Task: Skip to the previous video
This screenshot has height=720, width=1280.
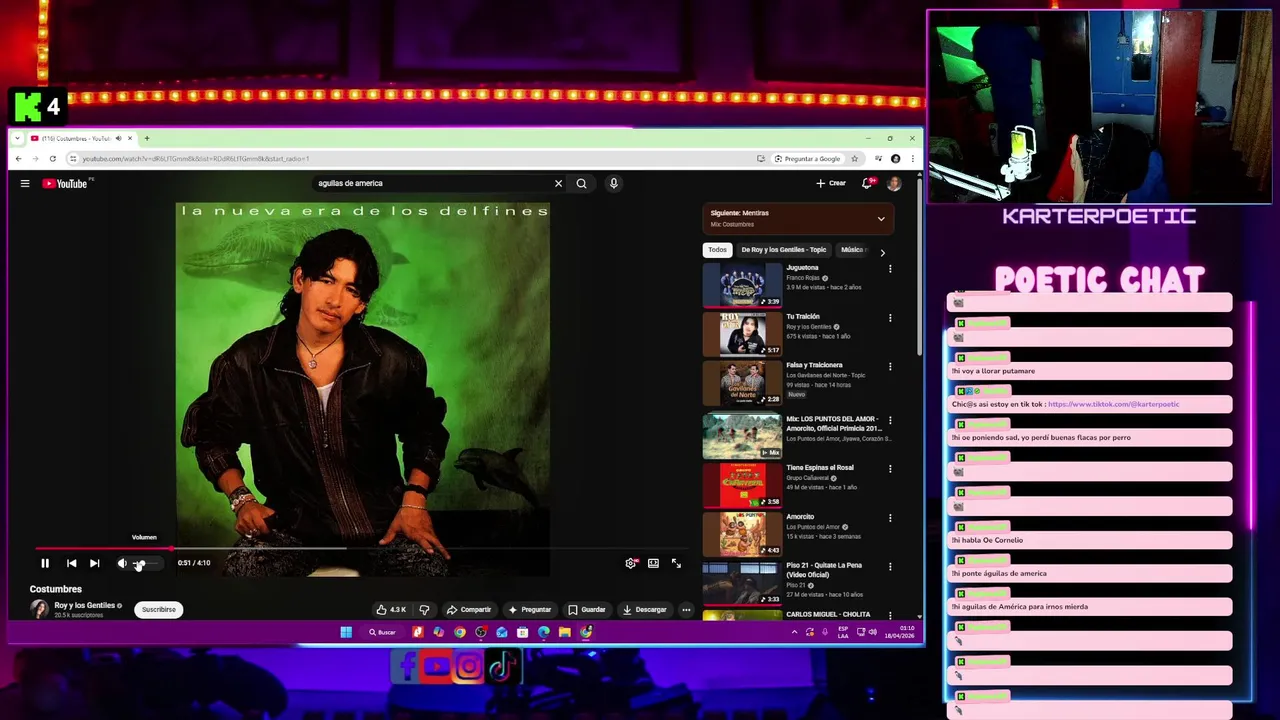Action: point(71,563)
